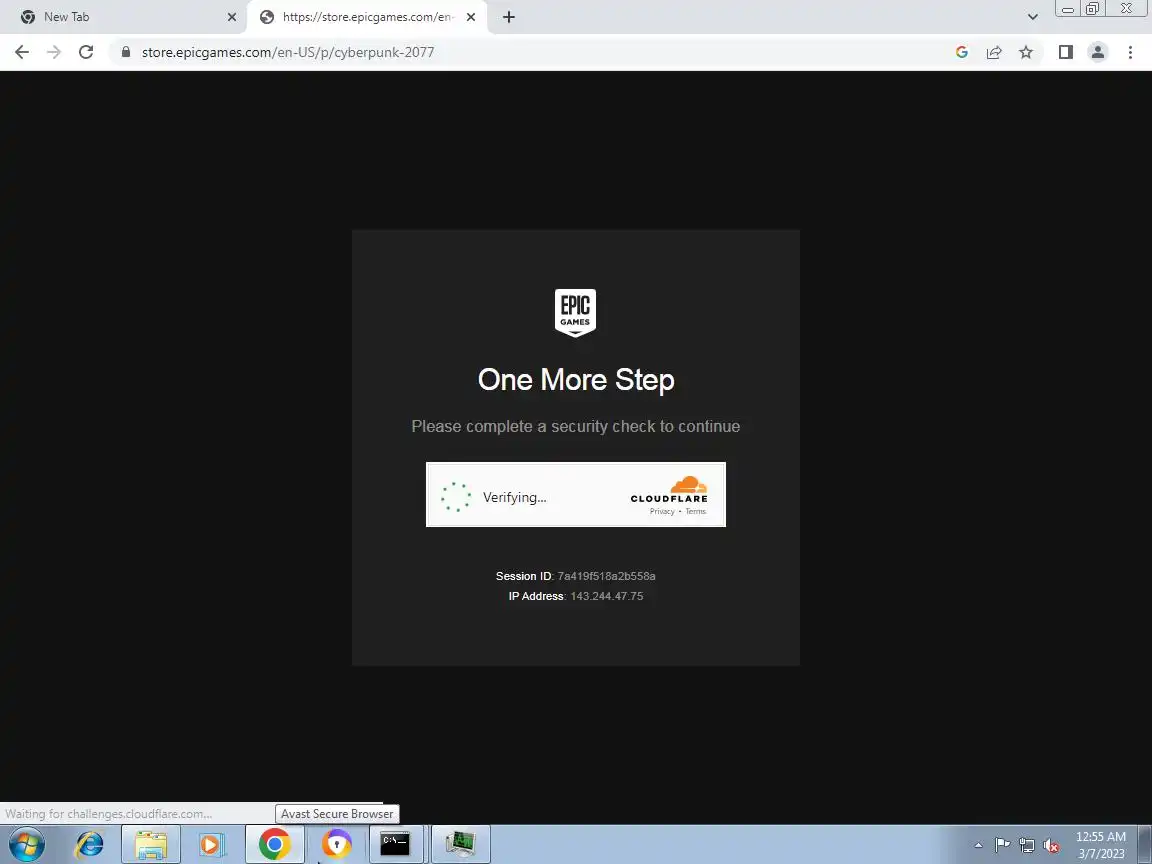Screen dimensions: 1152x864
Task: Close the New Tab tab
Action: [231, 17]
